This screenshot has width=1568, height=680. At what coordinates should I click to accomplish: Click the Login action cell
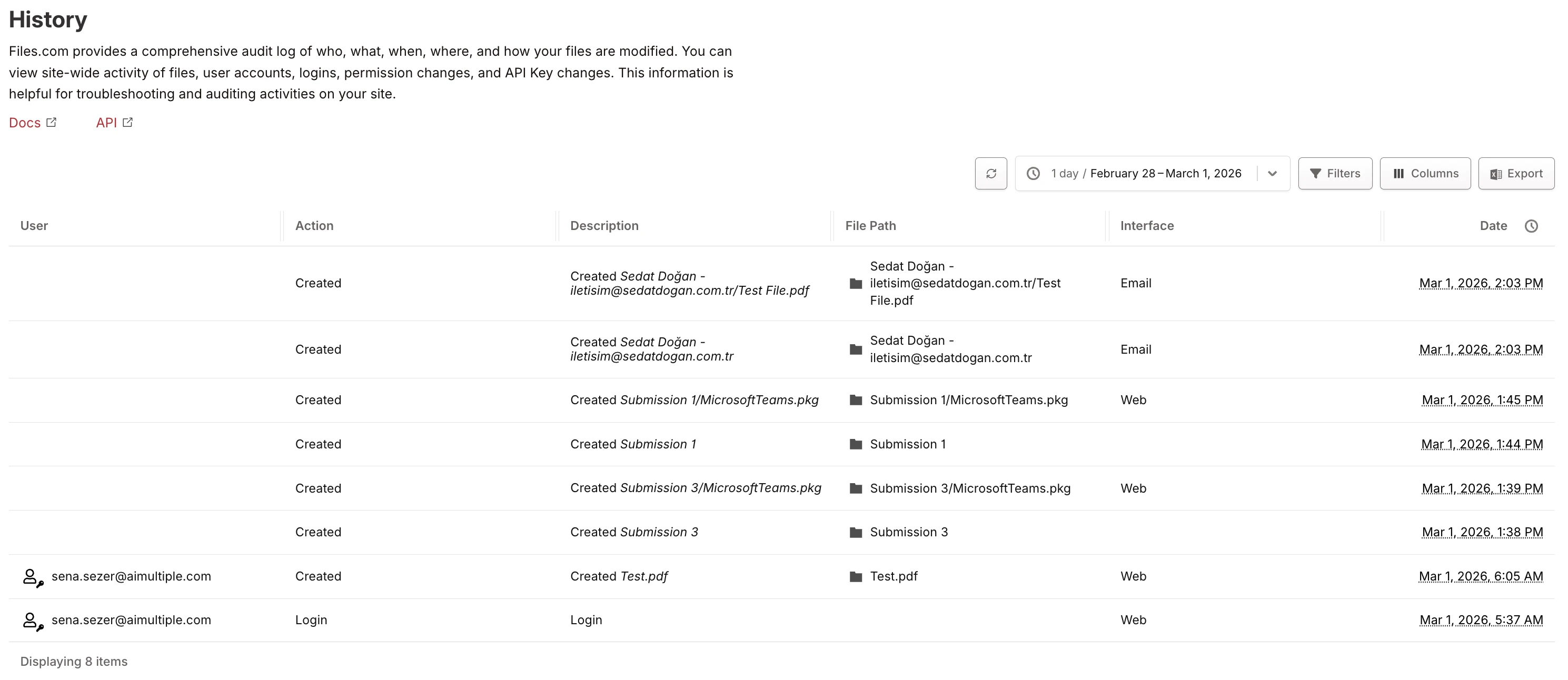click(x=311, y=620)
